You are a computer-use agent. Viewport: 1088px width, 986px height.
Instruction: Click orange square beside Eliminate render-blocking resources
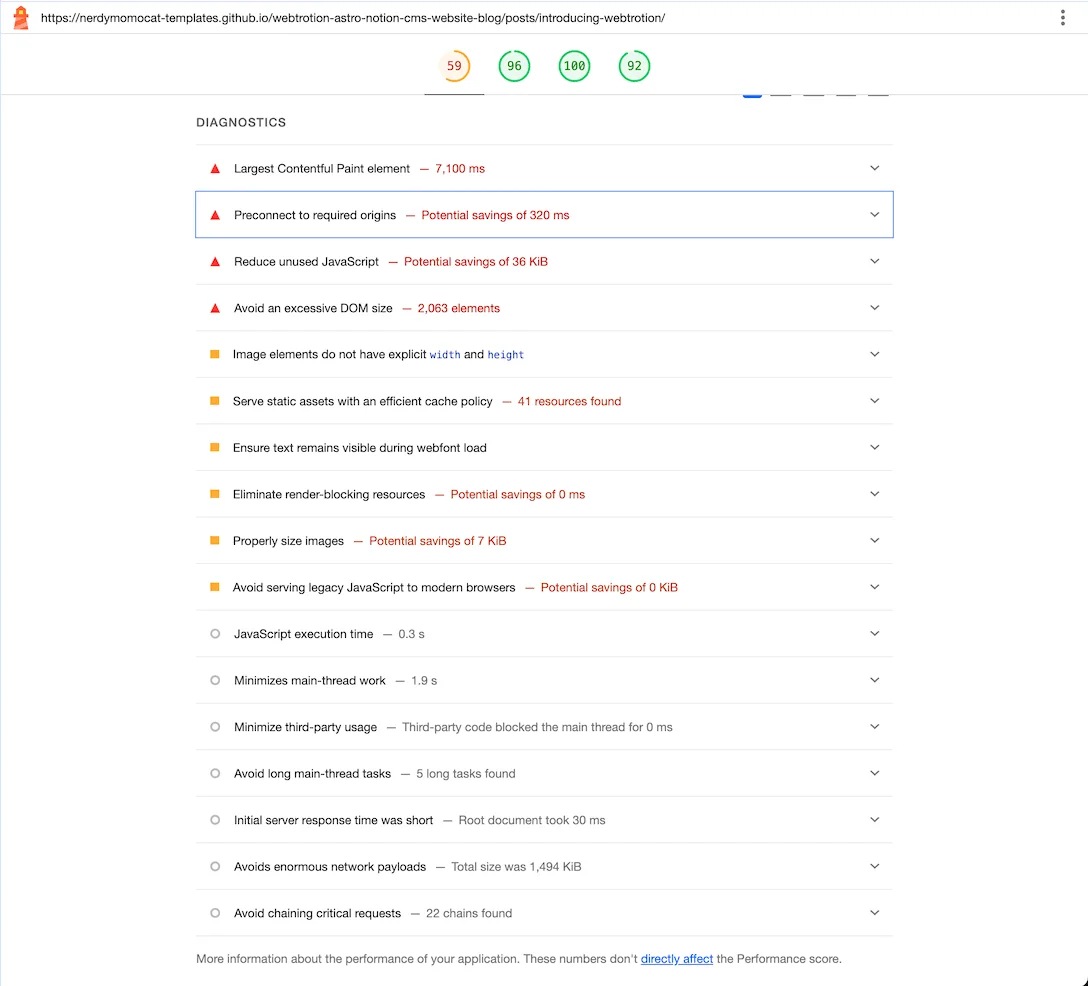[x=215, y=494]
